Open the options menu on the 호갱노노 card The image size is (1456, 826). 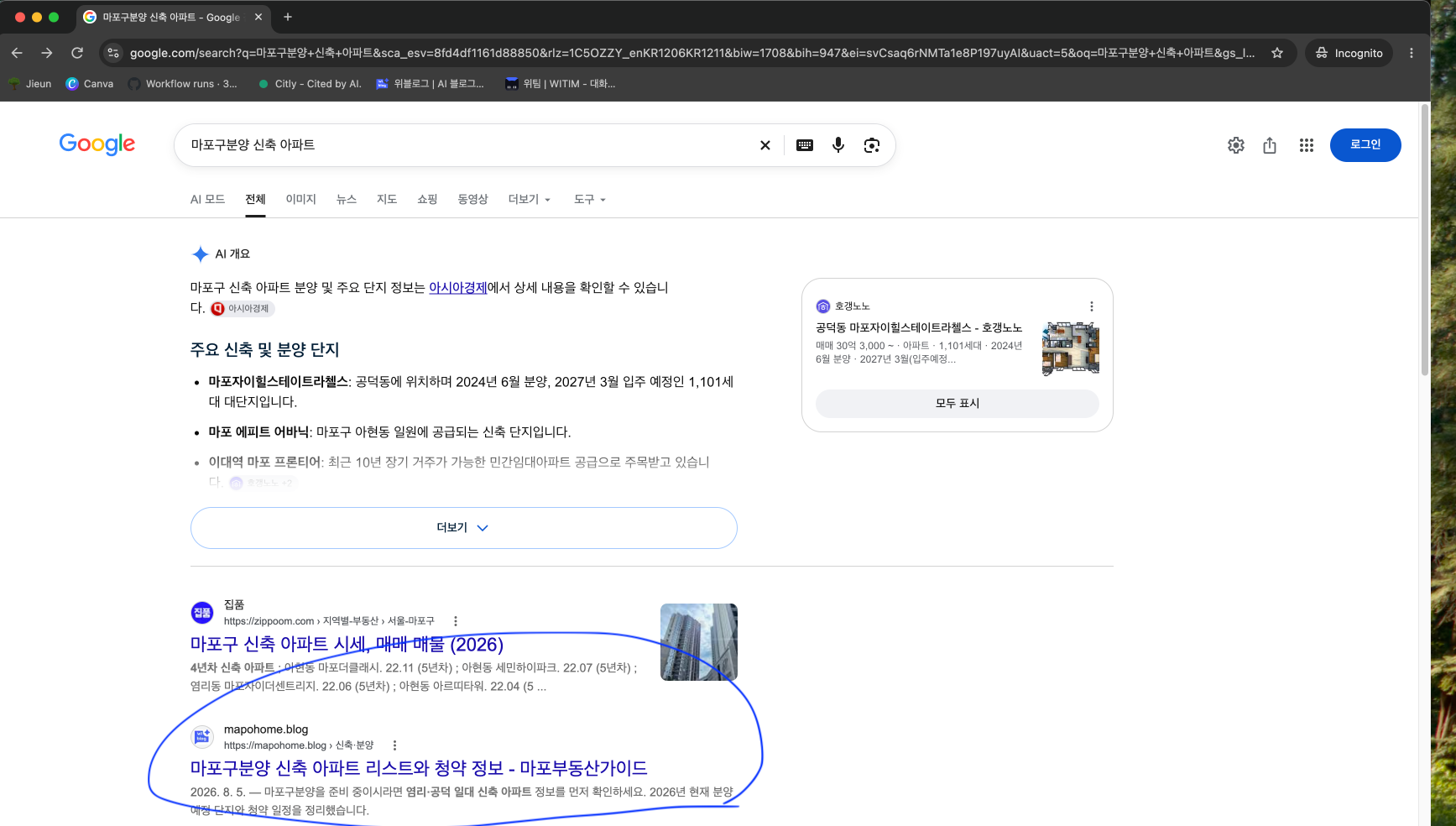[x=1092, y=306]
